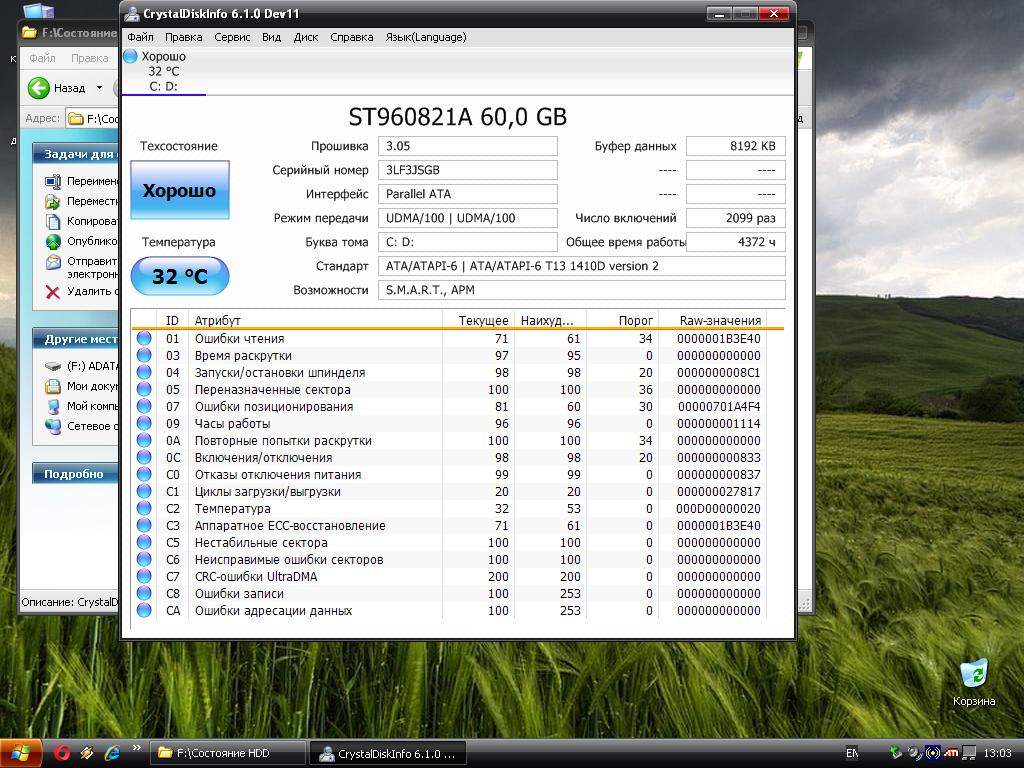Image resolution: width=1024 pixels, height=768 pixels.
Task: Click the Windows Start button
Action: [20, 753]
